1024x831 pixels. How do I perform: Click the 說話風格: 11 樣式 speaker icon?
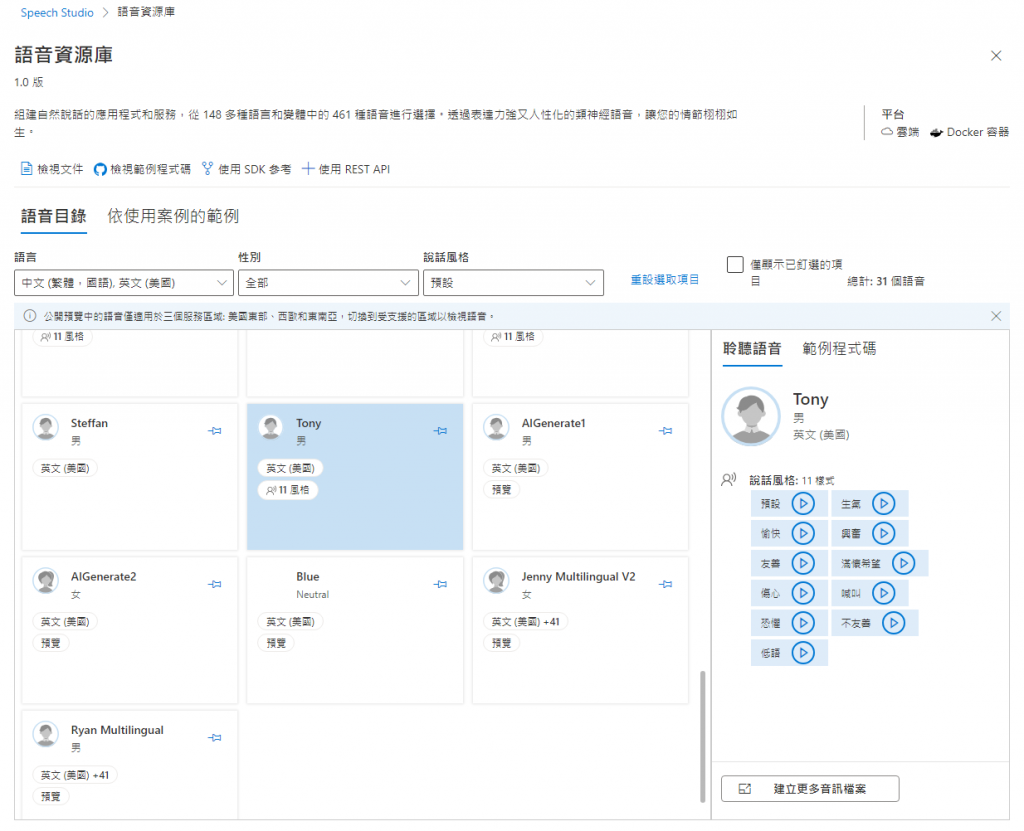coord(729,480)
